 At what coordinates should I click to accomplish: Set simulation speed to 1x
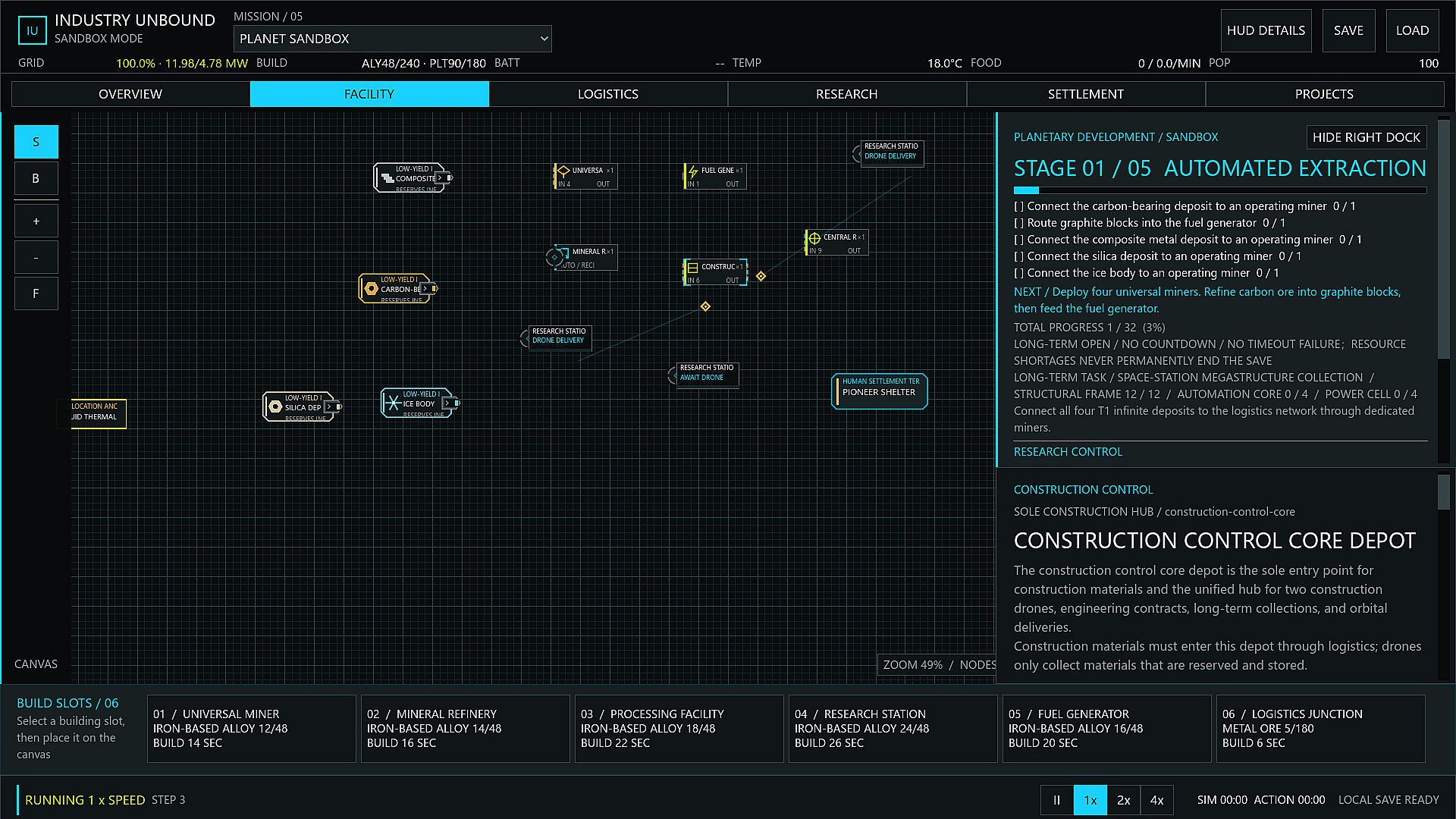point(1090,800)
